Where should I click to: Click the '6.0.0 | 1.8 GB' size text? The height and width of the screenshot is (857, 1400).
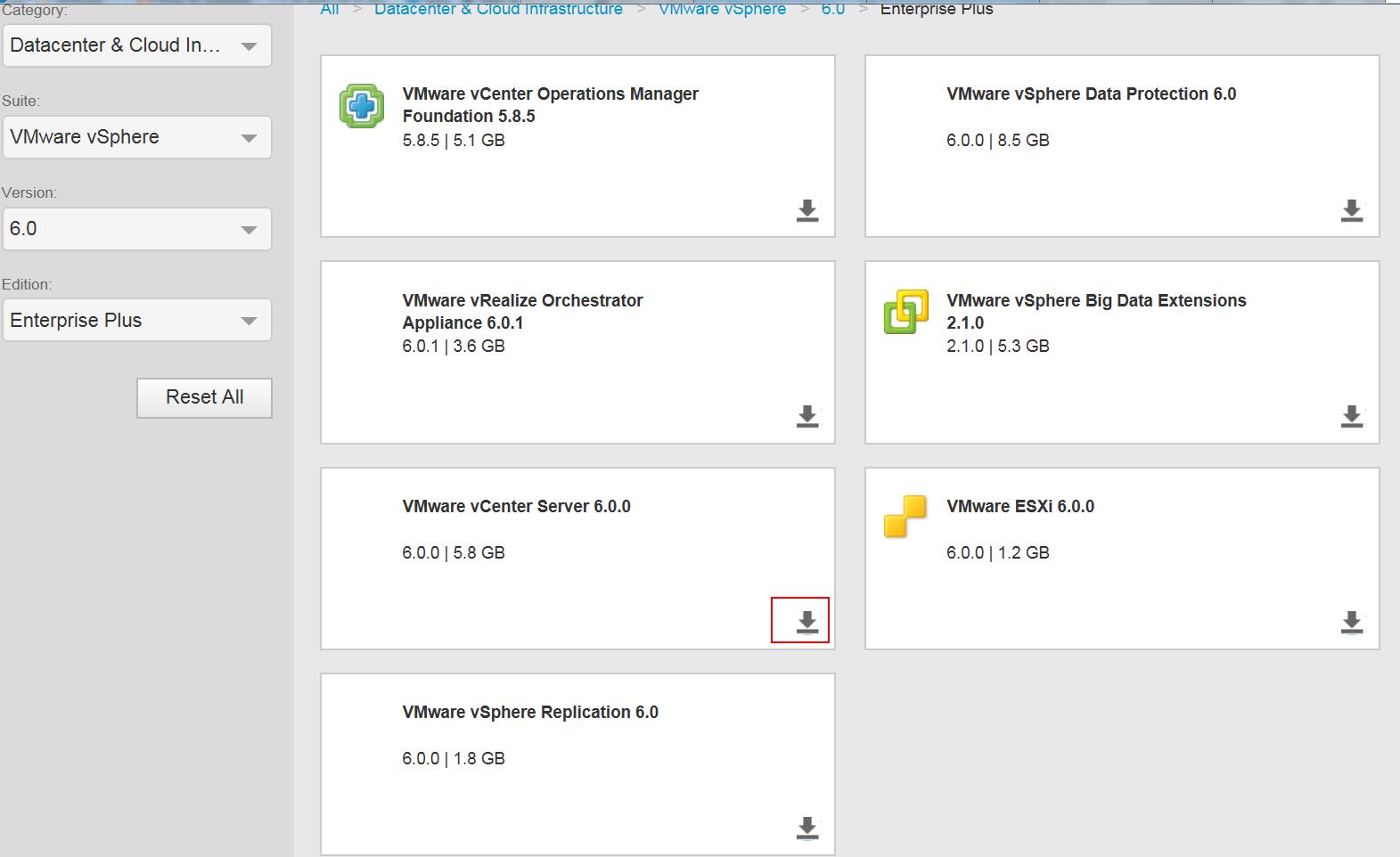454,758
